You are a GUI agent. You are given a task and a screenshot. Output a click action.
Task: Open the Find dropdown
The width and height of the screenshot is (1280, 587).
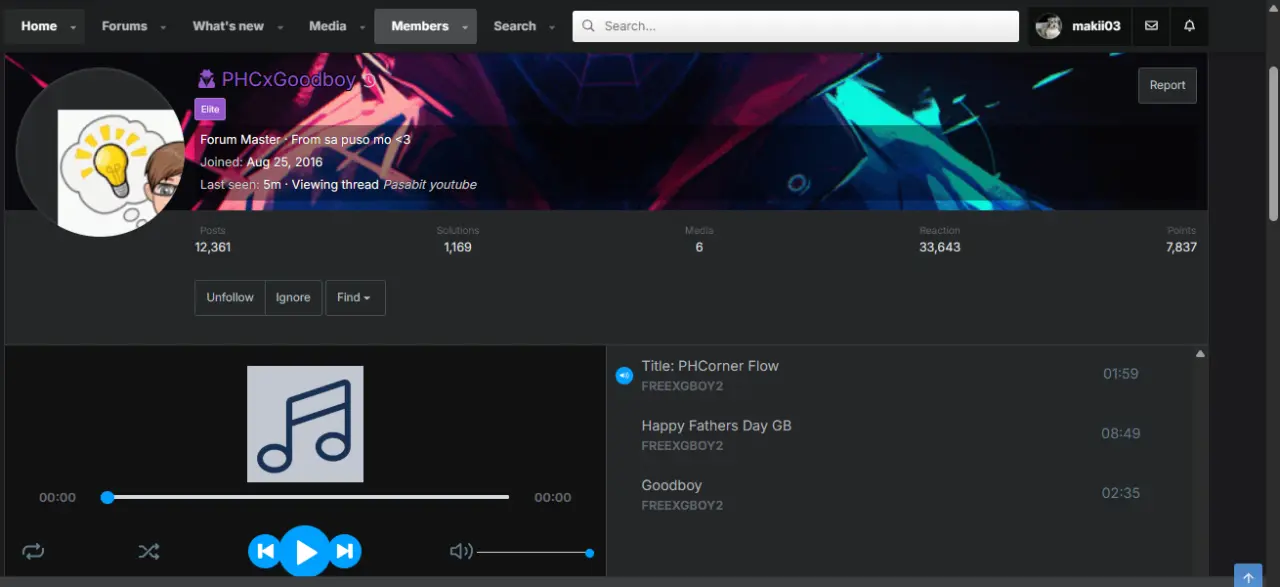tap(355, 298)
